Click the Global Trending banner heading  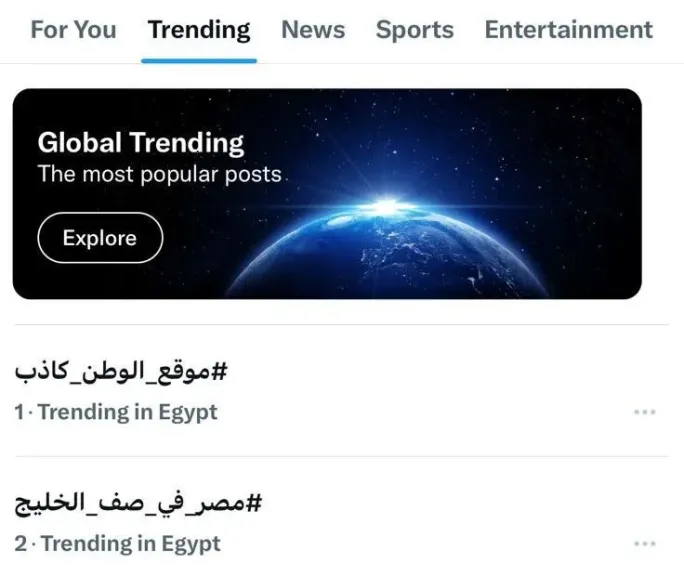[x=141, y=142]
